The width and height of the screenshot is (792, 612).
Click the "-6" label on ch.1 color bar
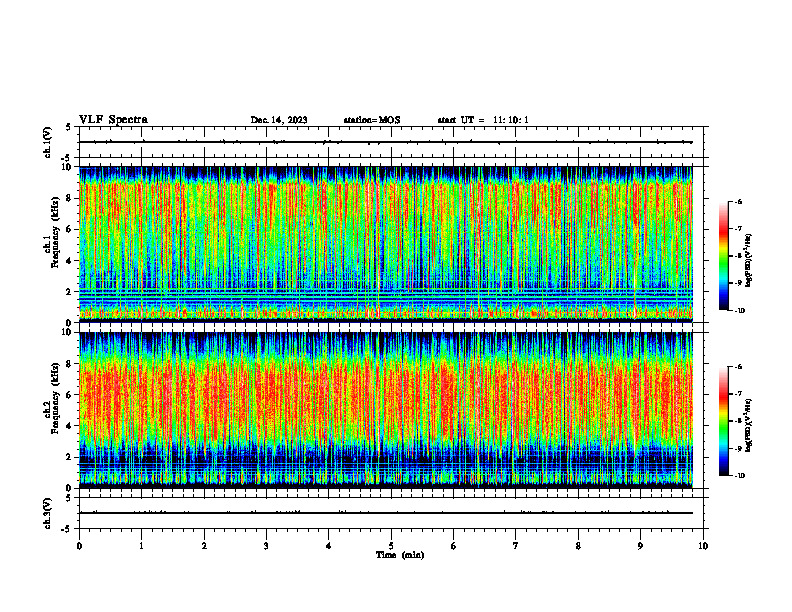point(738,202)
